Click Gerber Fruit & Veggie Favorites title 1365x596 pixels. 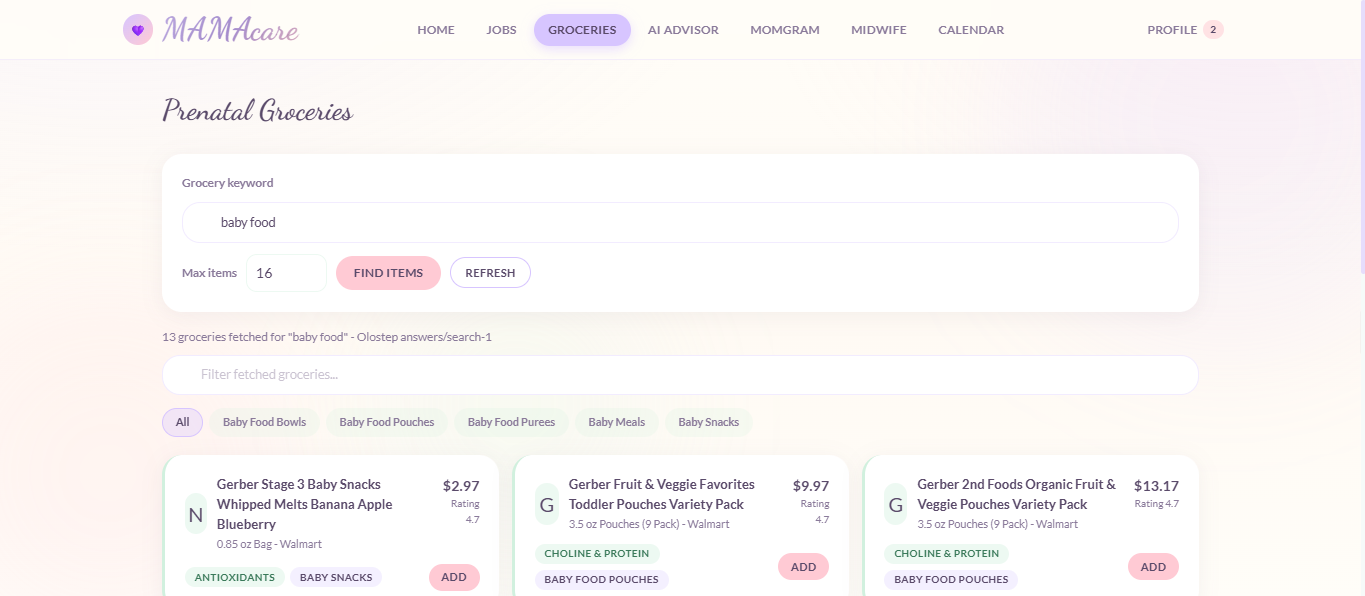(662, 494)
